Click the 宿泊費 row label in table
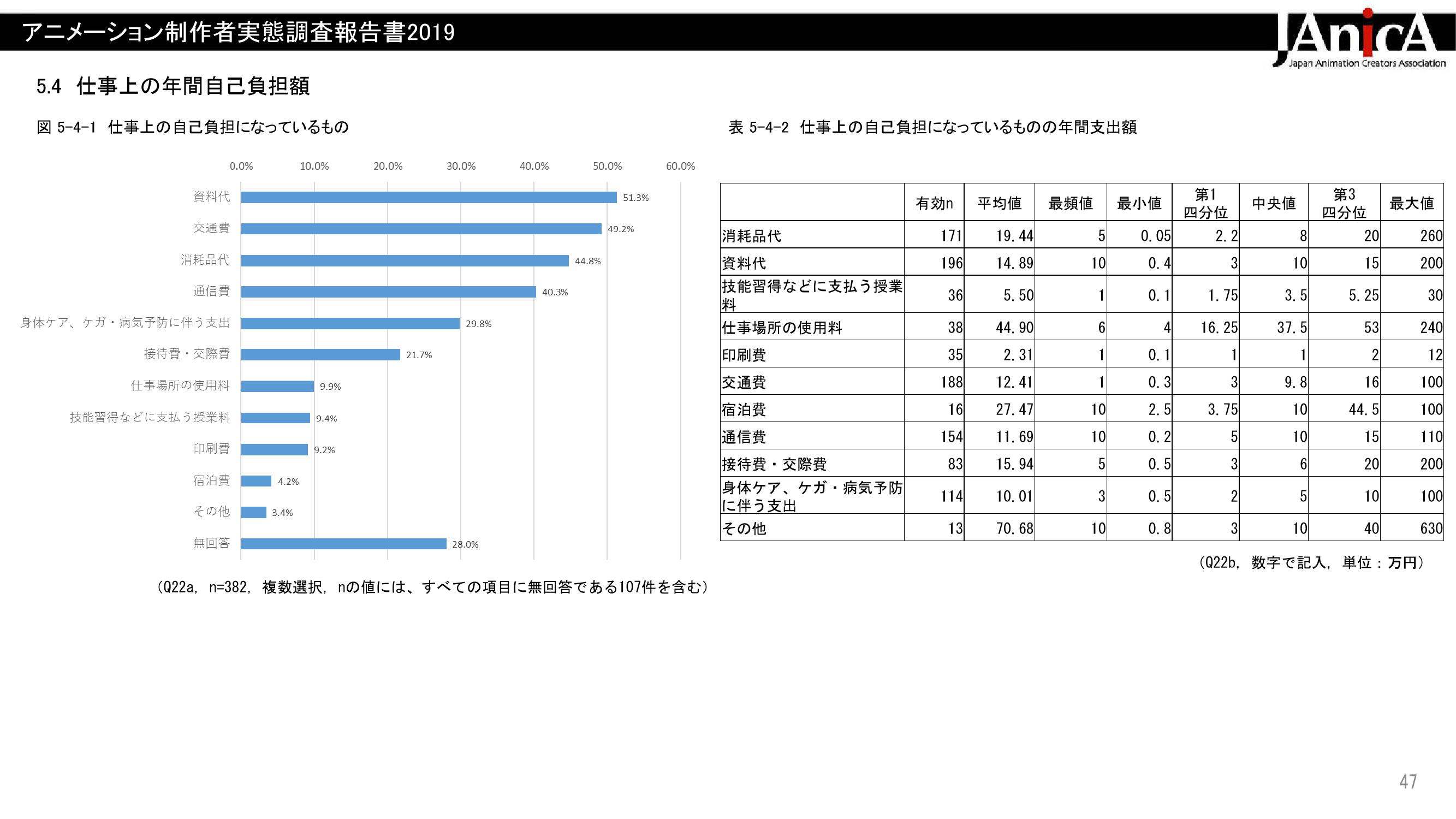This screenshot has width=1456, height=819. pyautogui.click(x=744, y=409)
